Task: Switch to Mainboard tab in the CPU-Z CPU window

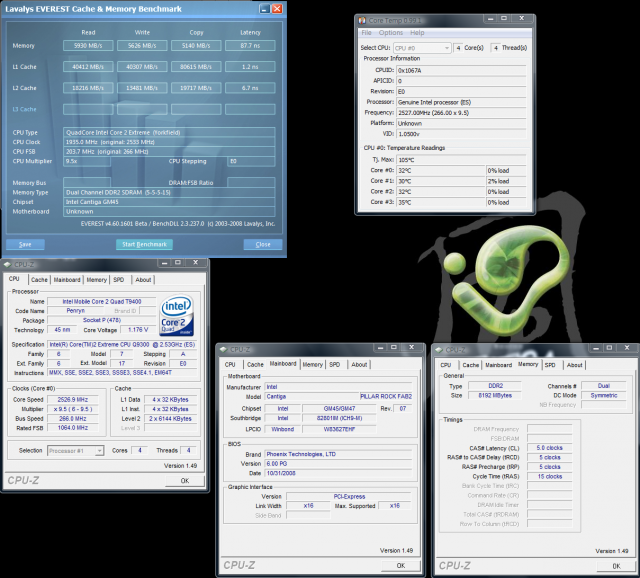Action: pyautogui.click(x=67, y=280)
